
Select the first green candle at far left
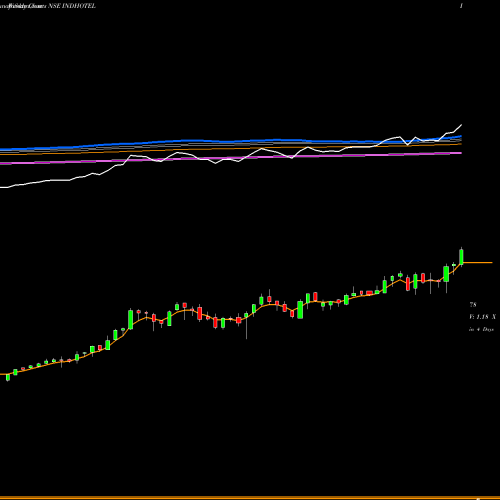point(8,377)
